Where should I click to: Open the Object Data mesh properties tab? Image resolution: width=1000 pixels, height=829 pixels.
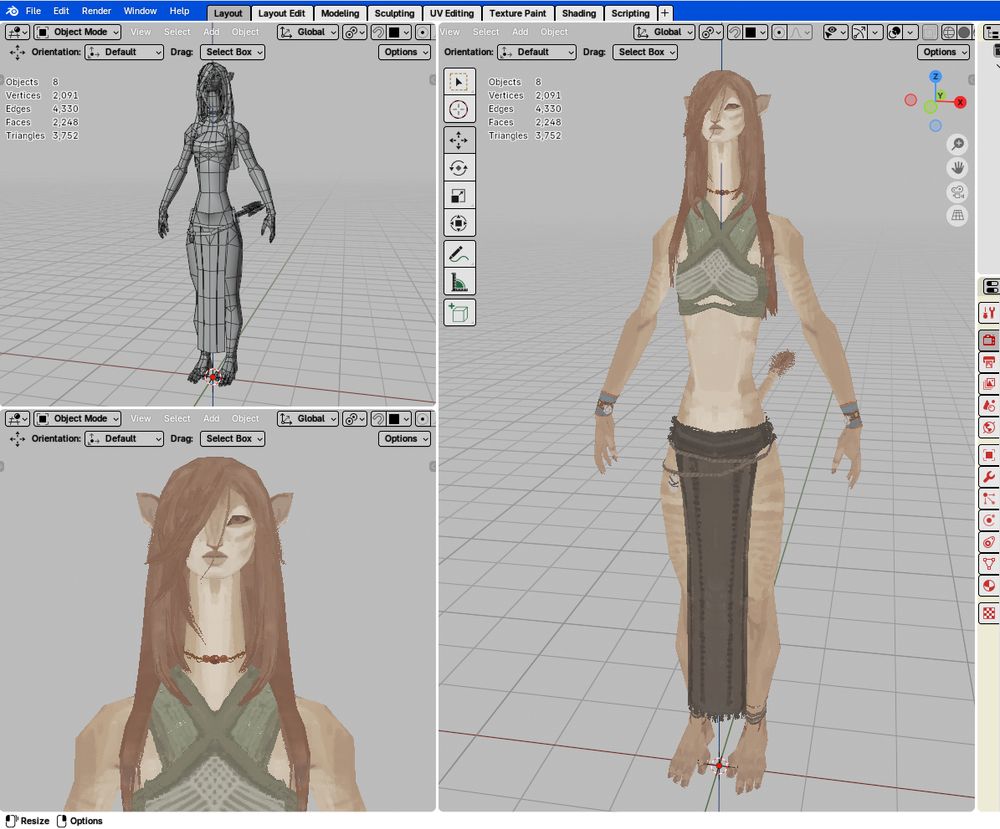tap(989, 564)
